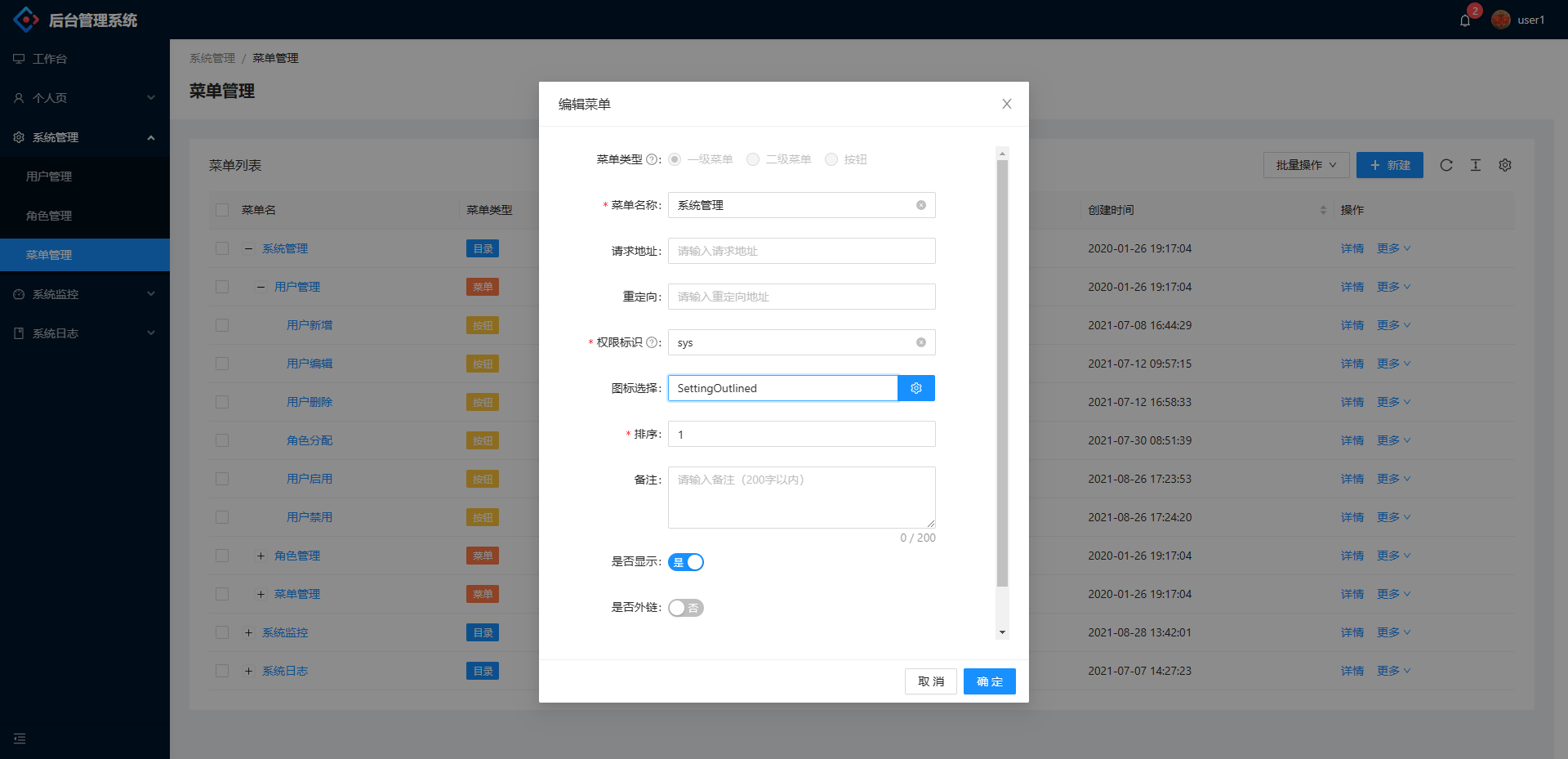Turn off the 是否显示 switch
This screenshot has width=1568, height=759.
[686, 562]
